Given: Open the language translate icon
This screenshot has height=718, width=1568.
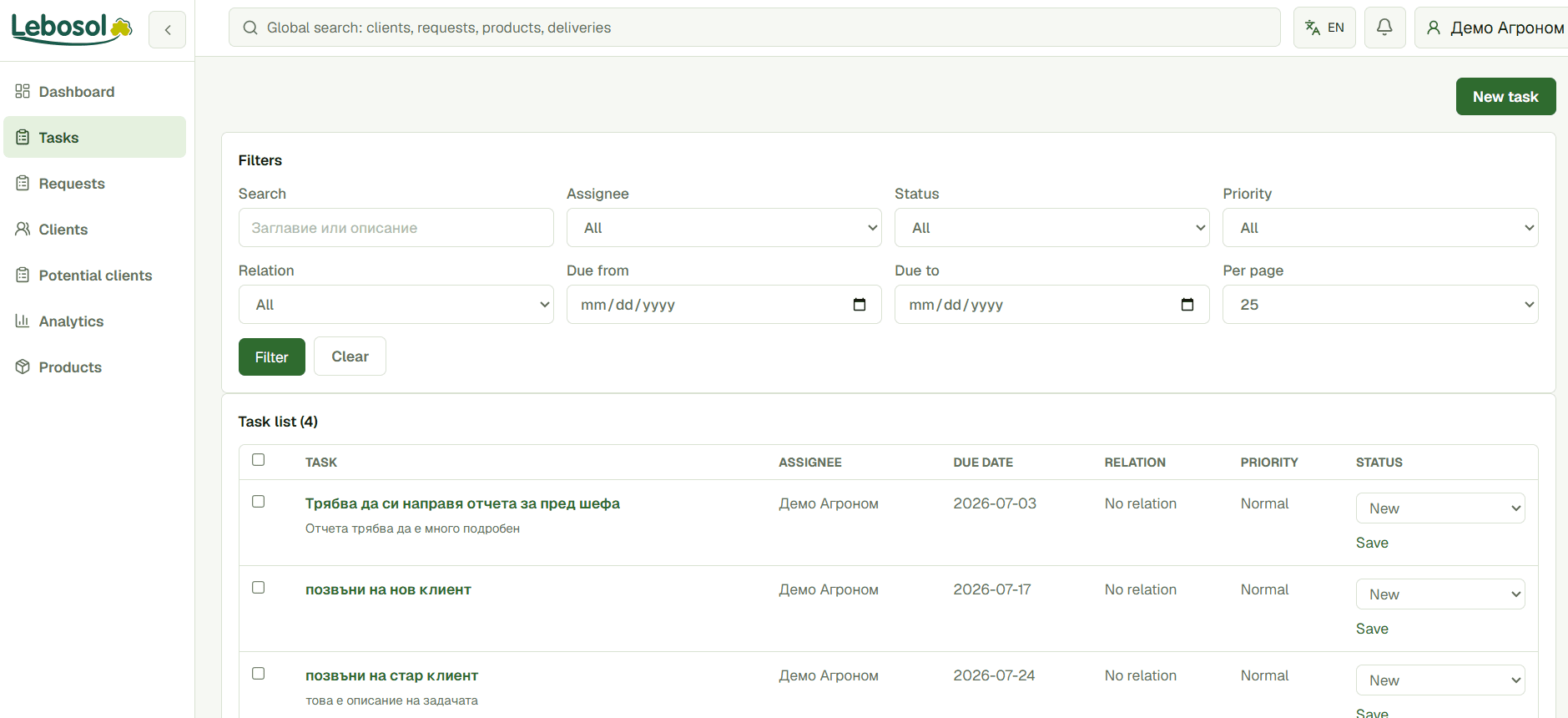Looking at the screenshot, I should tap(1313, 28).
